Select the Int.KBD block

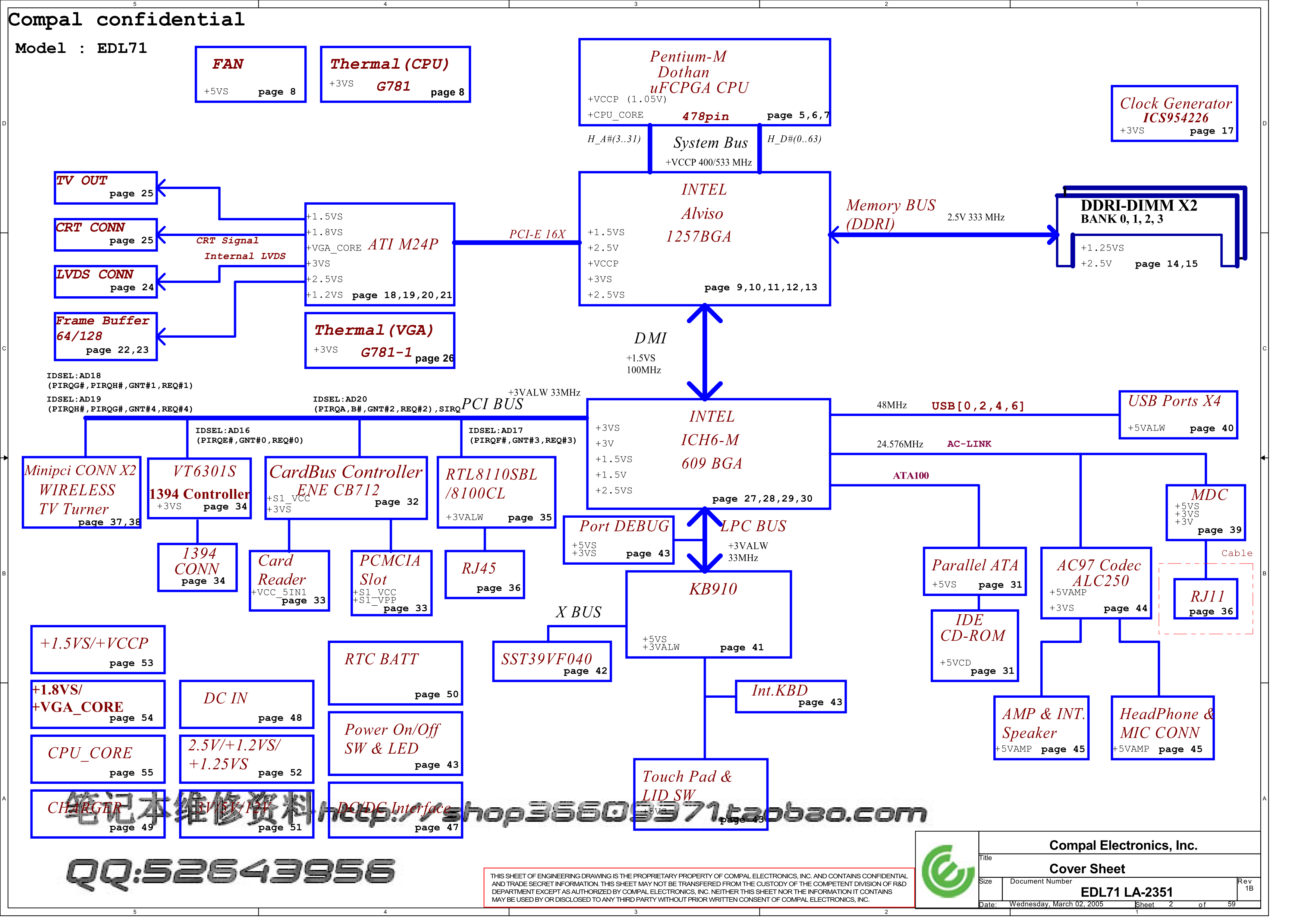tap(790, 696)
